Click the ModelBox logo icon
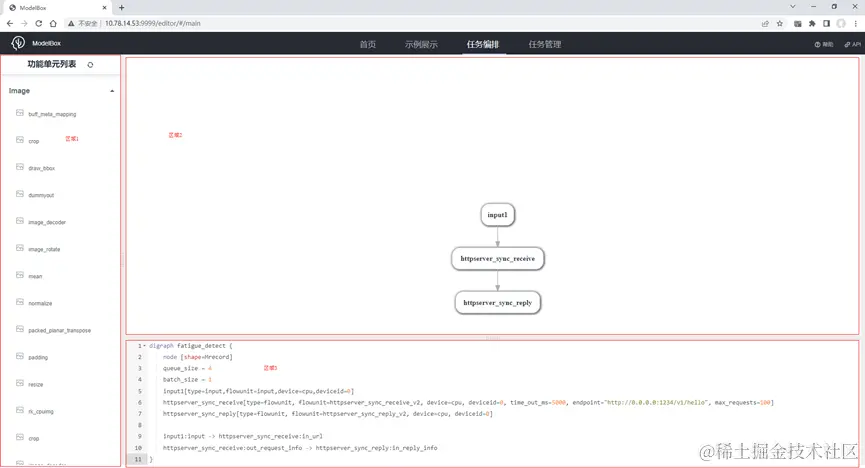 tap(18, 43)
